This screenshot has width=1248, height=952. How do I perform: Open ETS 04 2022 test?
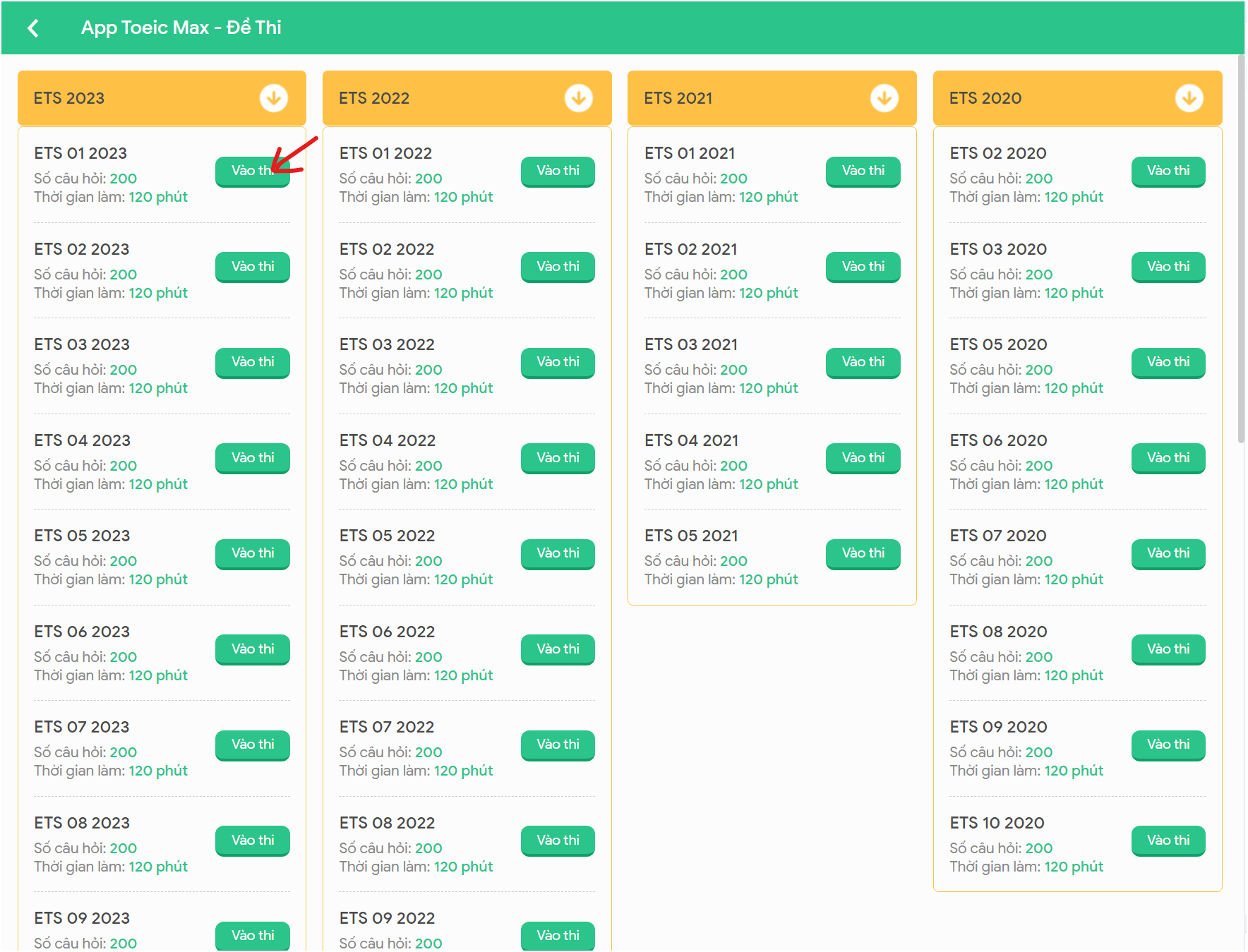click(558, 458)
